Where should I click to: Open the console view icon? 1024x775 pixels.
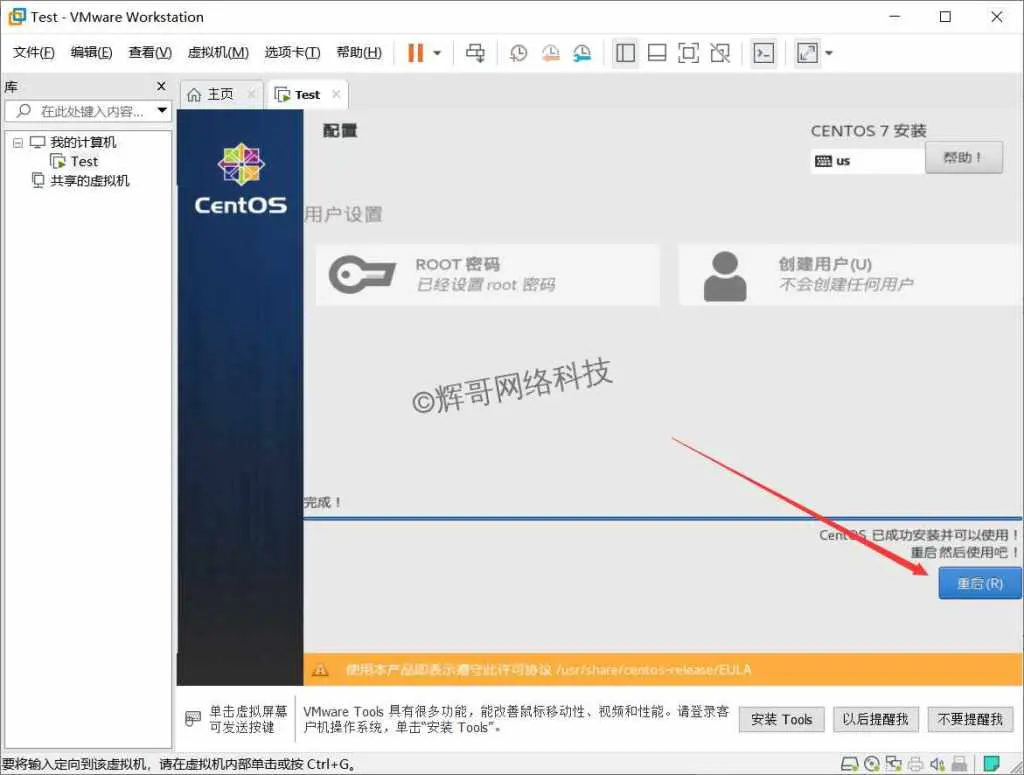[x=763, y=53]
